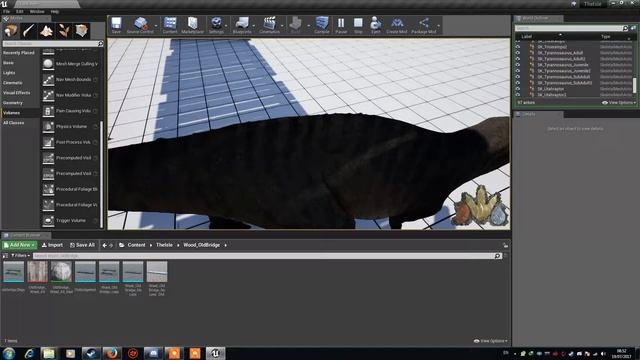Open the Build options dropdown arrow
This screenshot has height=360, width=640.
click(x=308, y=26)
